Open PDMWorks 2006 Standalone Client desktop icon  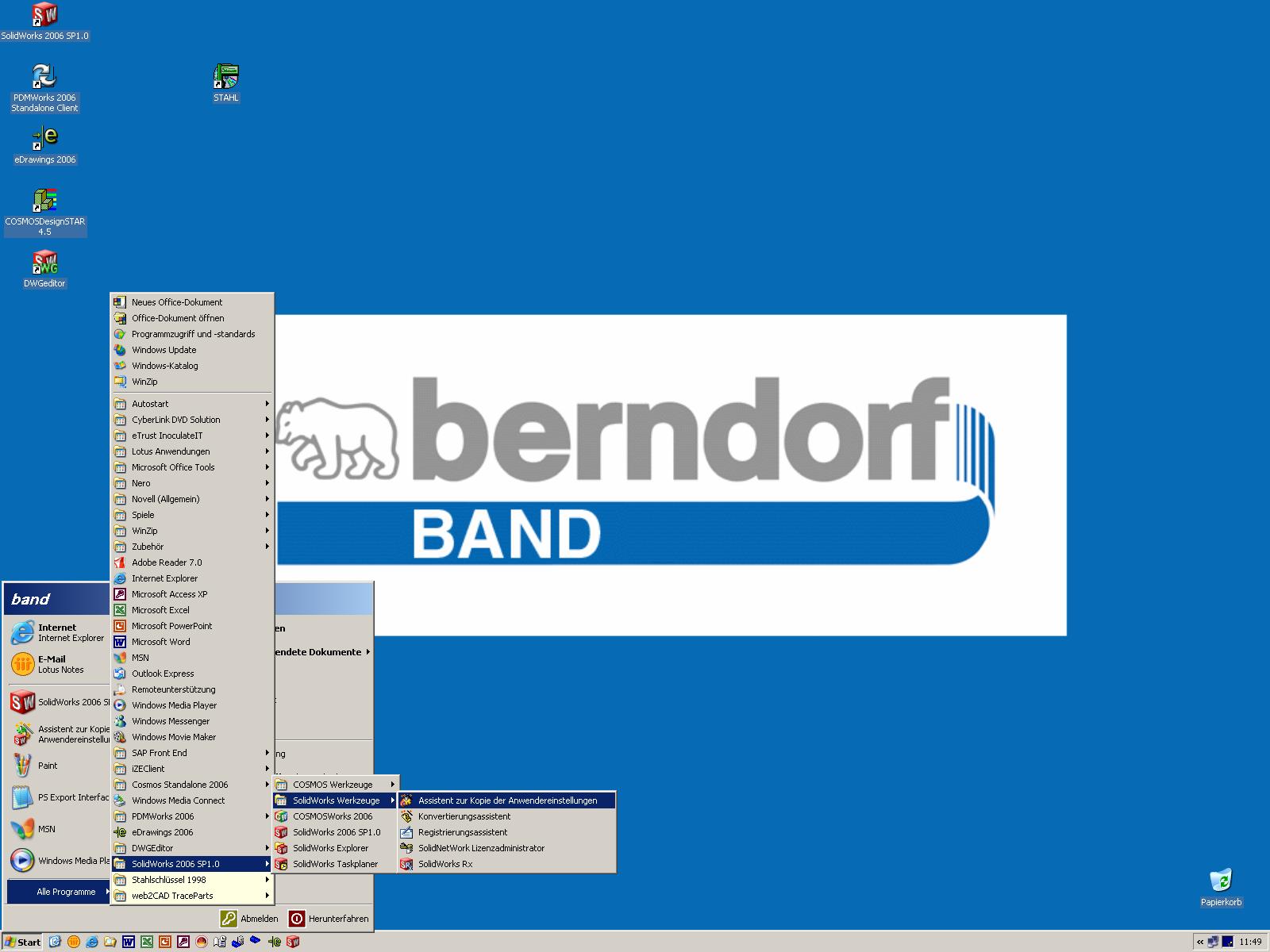(x=44, y=89)
